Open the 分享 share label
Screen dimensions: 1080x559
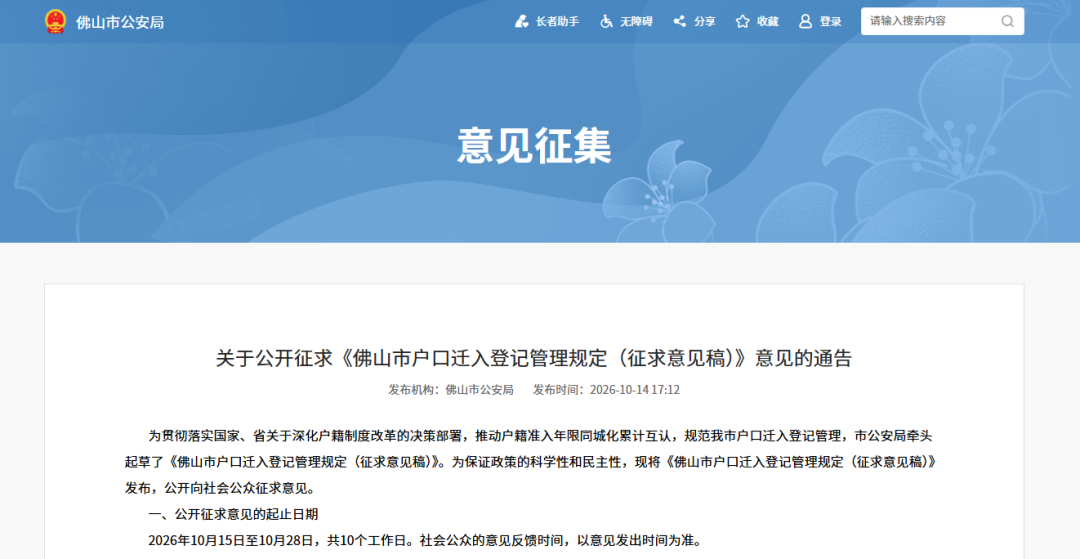pyautogui.click(x=705, y=21)
